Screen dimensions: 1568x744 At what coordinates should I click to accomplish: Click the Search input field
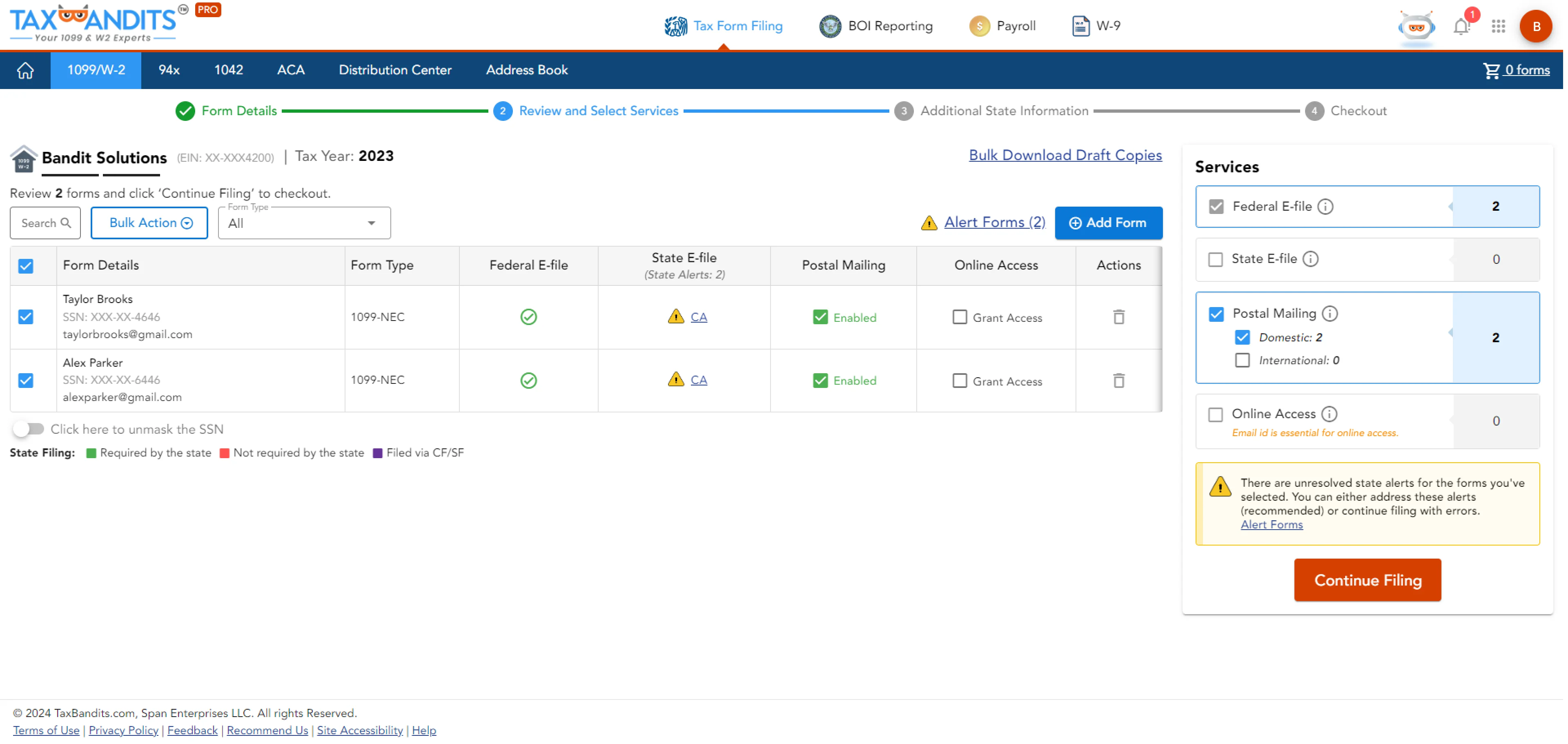[x=45, y=223]
